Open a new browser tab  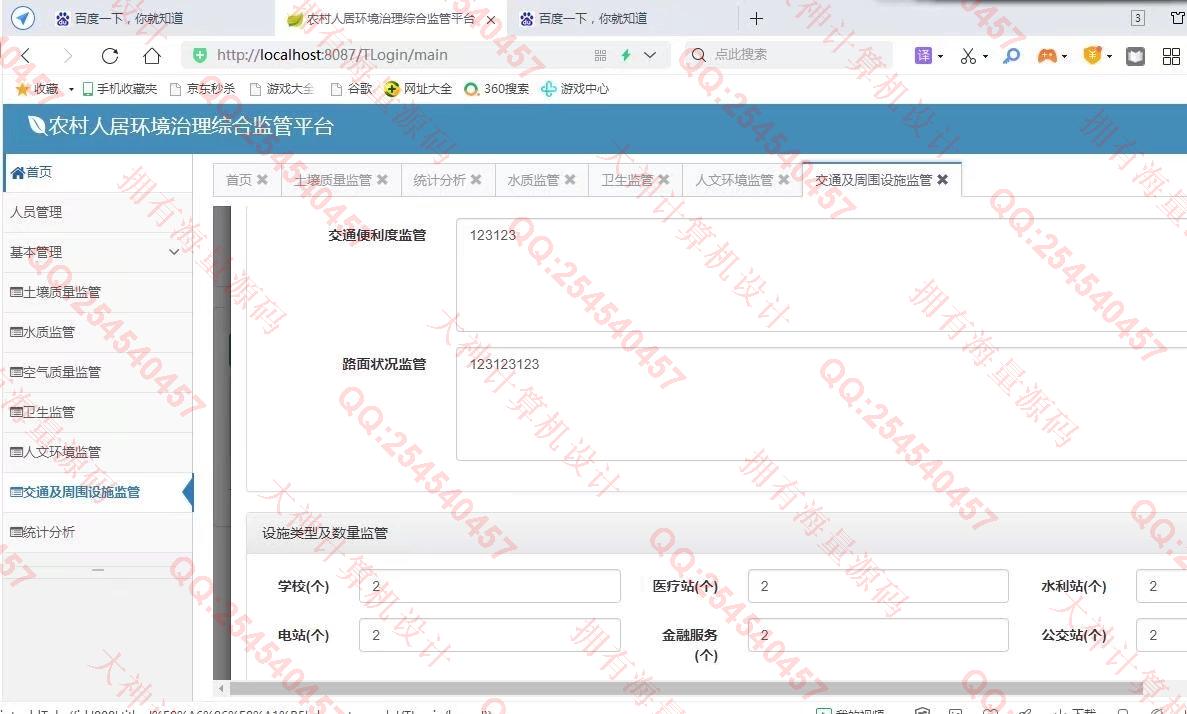756,18
